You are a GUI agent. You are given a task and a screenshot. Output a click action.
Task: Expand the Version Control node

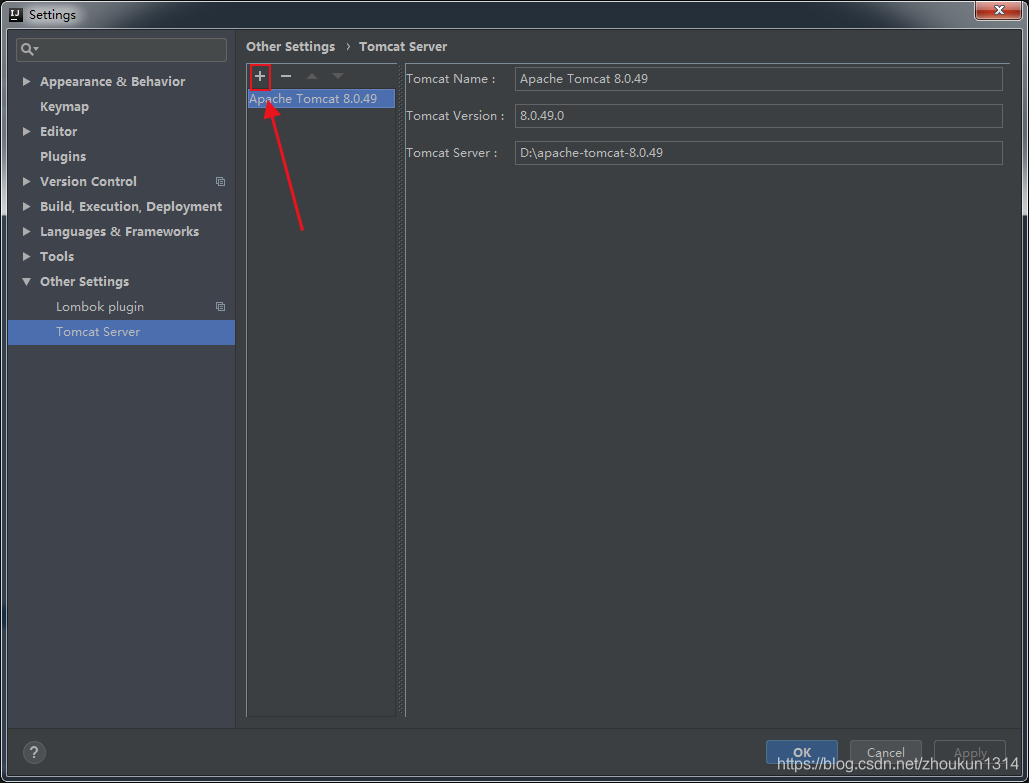26,181
